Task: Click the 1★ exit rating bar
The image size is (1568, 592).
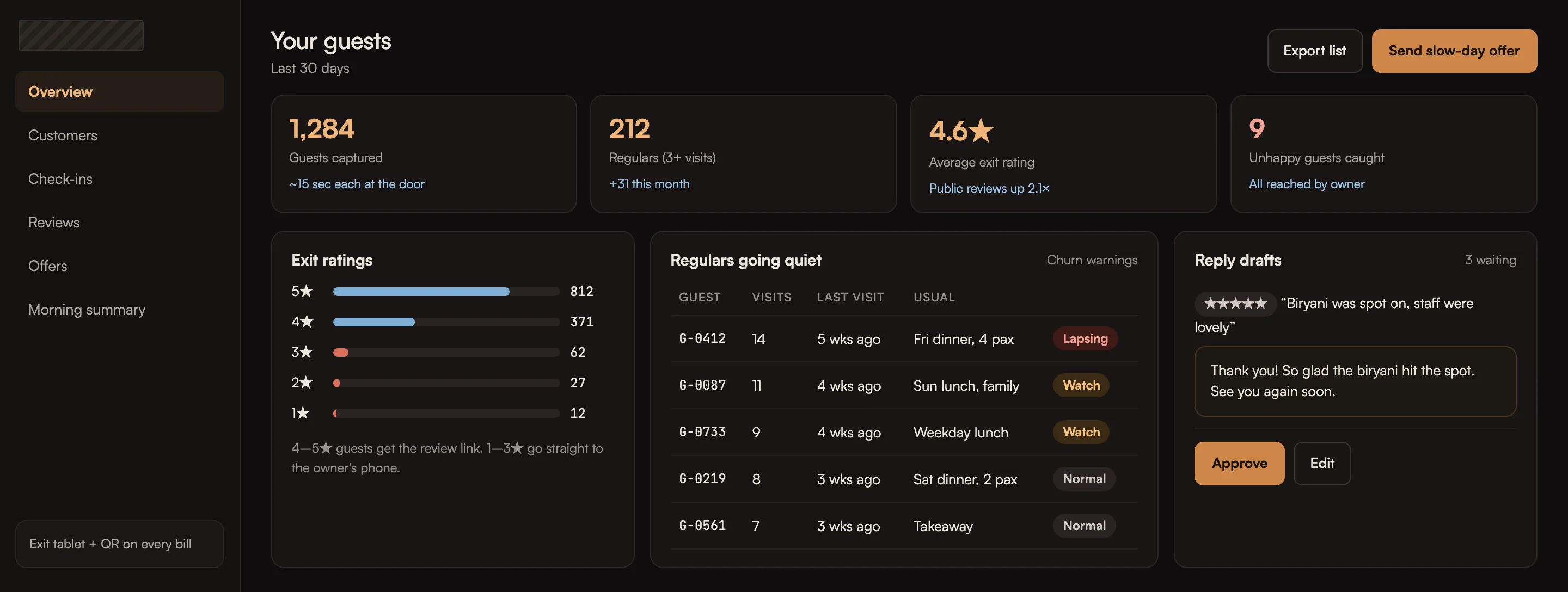Action: pos(445,413)
